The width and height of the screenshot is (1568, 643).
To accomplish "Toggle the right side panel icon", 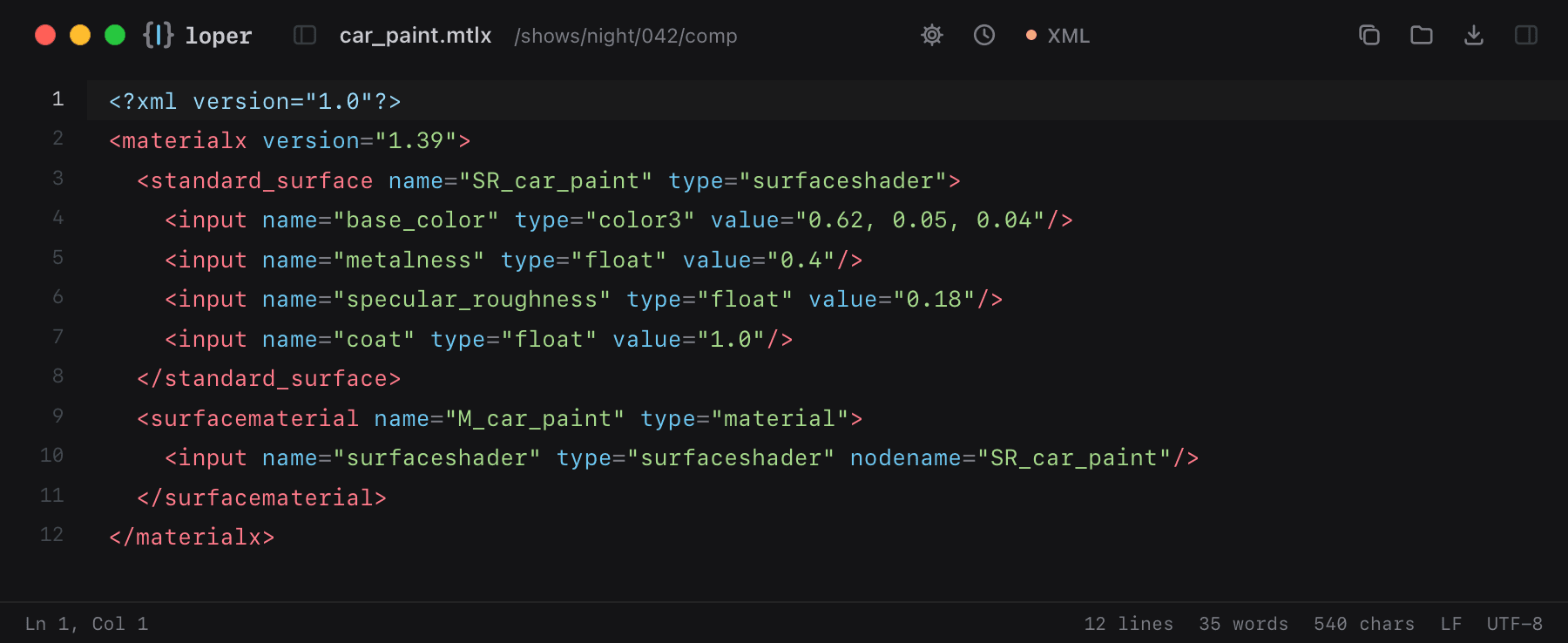I will (1526, 35).
